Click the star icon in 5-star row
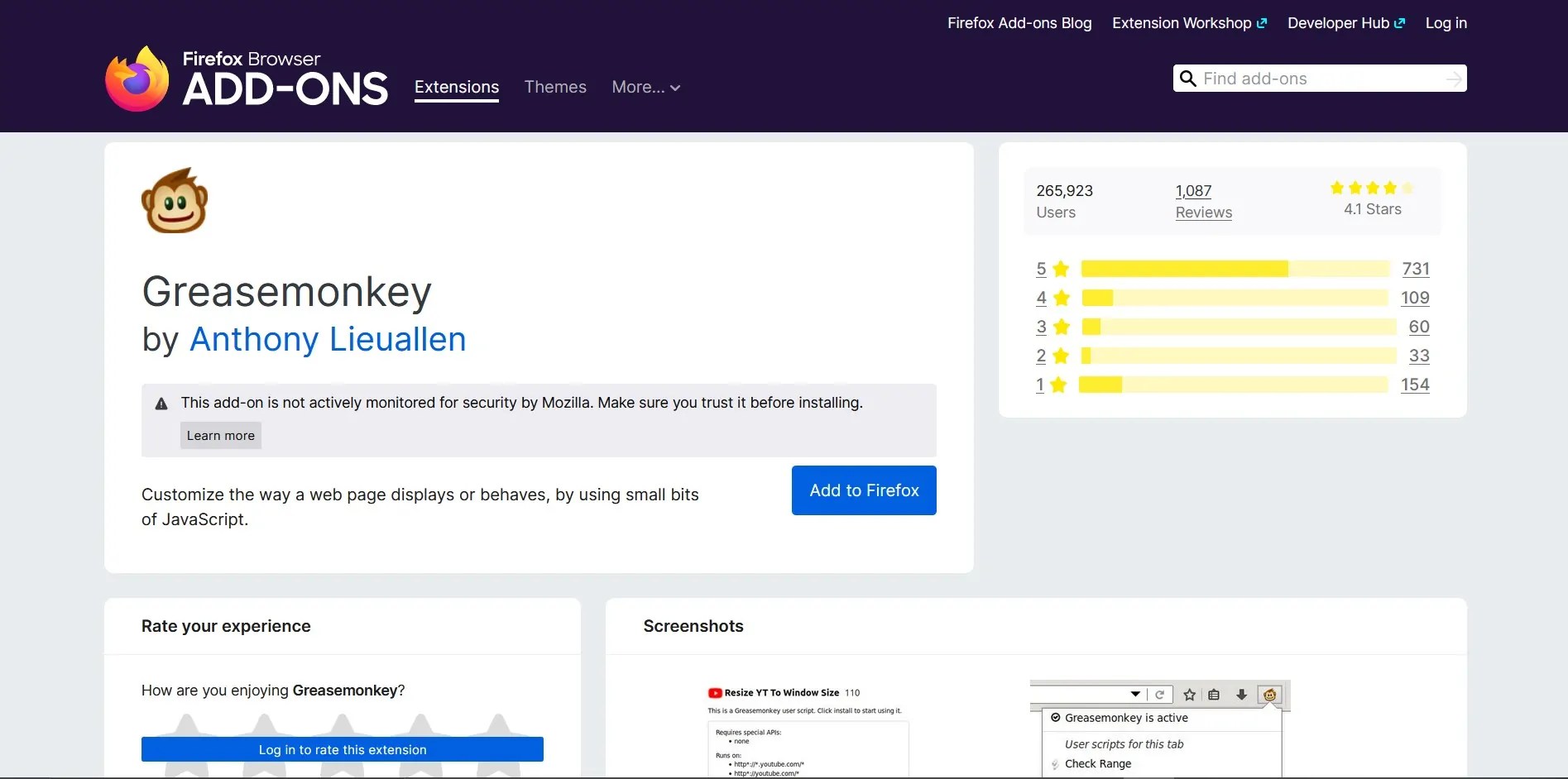This screenshot has width=1568, height=779. 1061,269
